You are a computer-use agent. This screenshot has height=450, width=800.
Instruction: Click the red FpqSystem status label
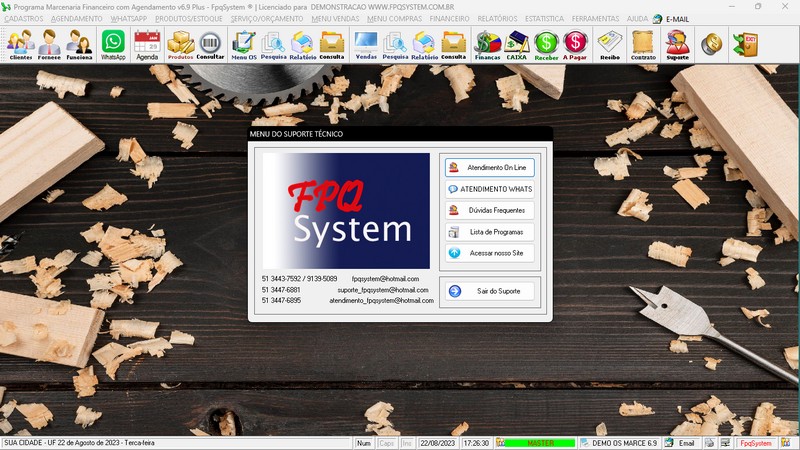click(x=756, y=443)
